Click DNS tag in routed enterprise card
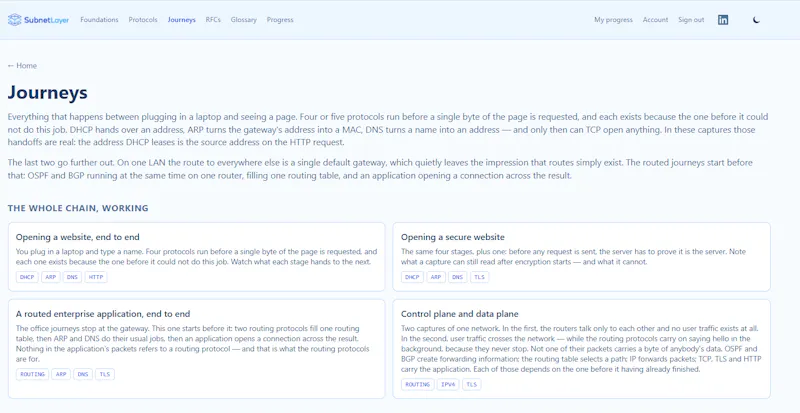The height and width of the screenshot is (413, 800). (x=83, y=374)
